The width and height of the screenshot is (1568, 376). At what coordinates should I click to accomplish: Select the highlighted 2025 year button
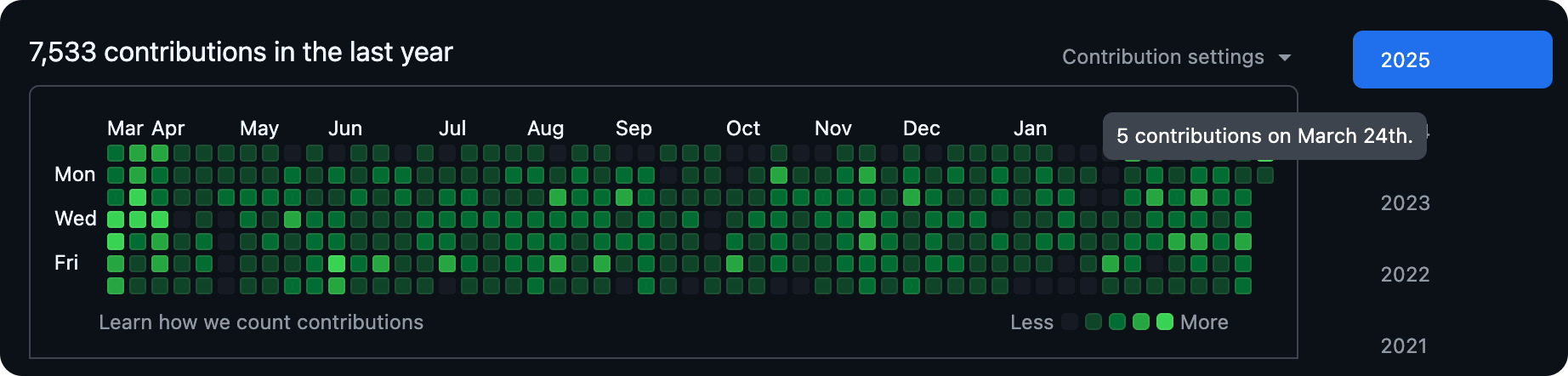tap(1452, 60)
